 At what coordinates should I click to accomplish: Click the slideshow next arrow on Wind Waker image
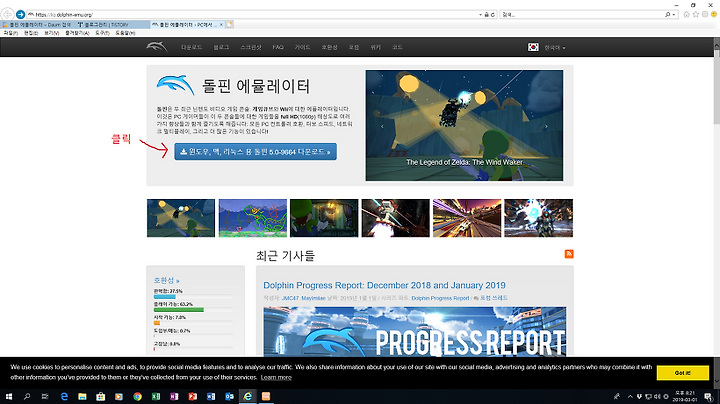click(x=546, y=126)
